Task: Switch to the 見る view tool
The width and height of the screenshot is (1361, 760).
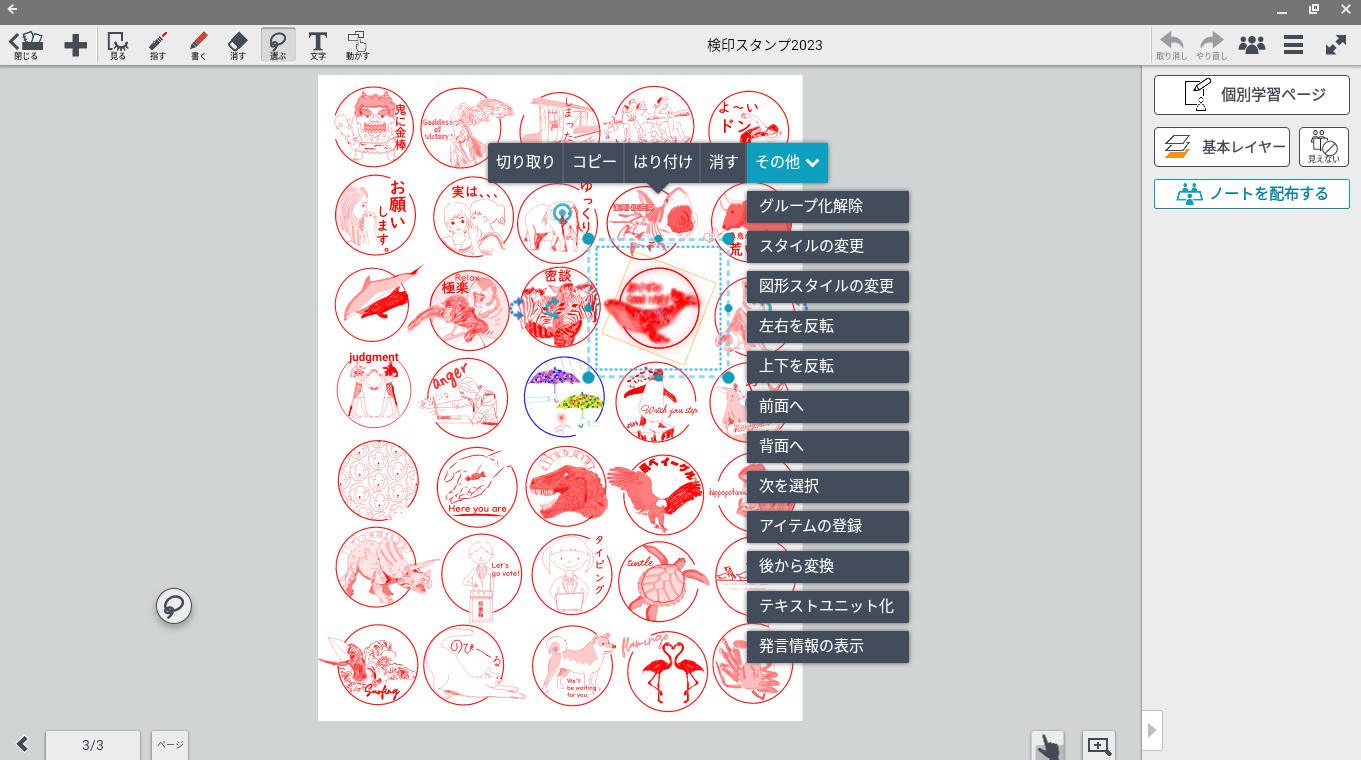Action: pos(118,45)
